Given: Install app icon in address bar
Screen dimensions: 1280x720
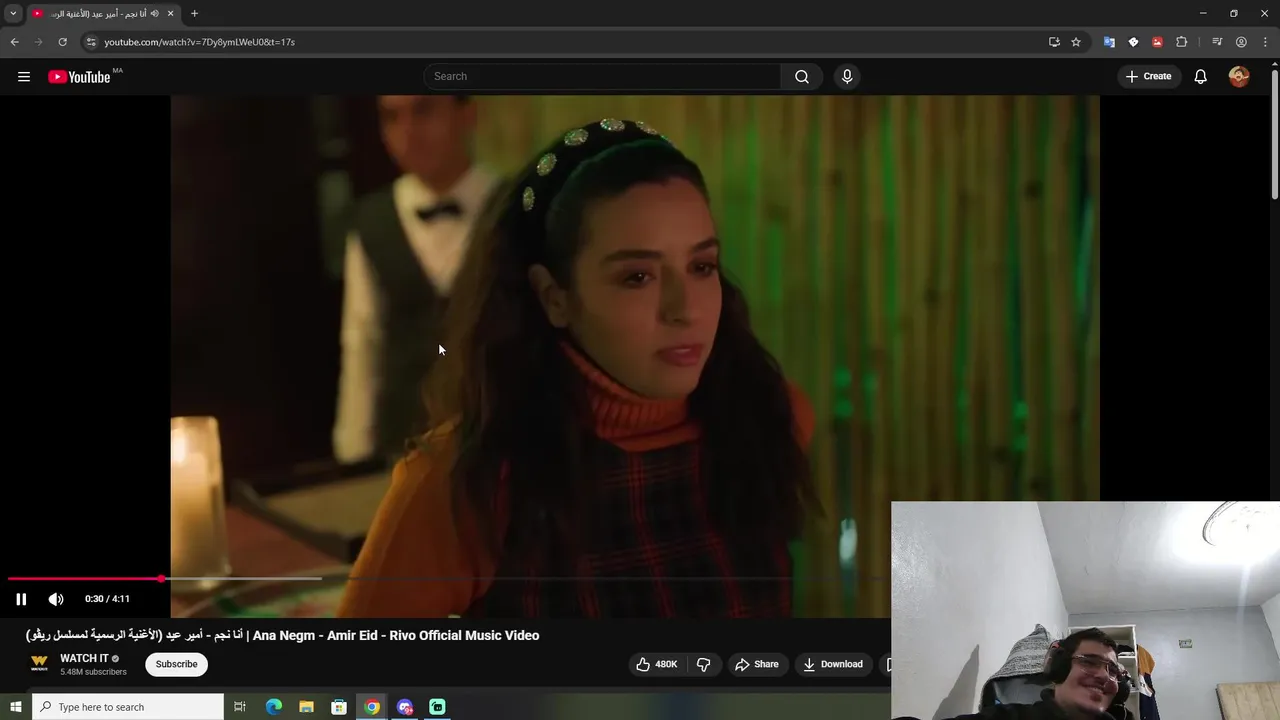Looking at the screenshot, I should [x=1054, y=42].
